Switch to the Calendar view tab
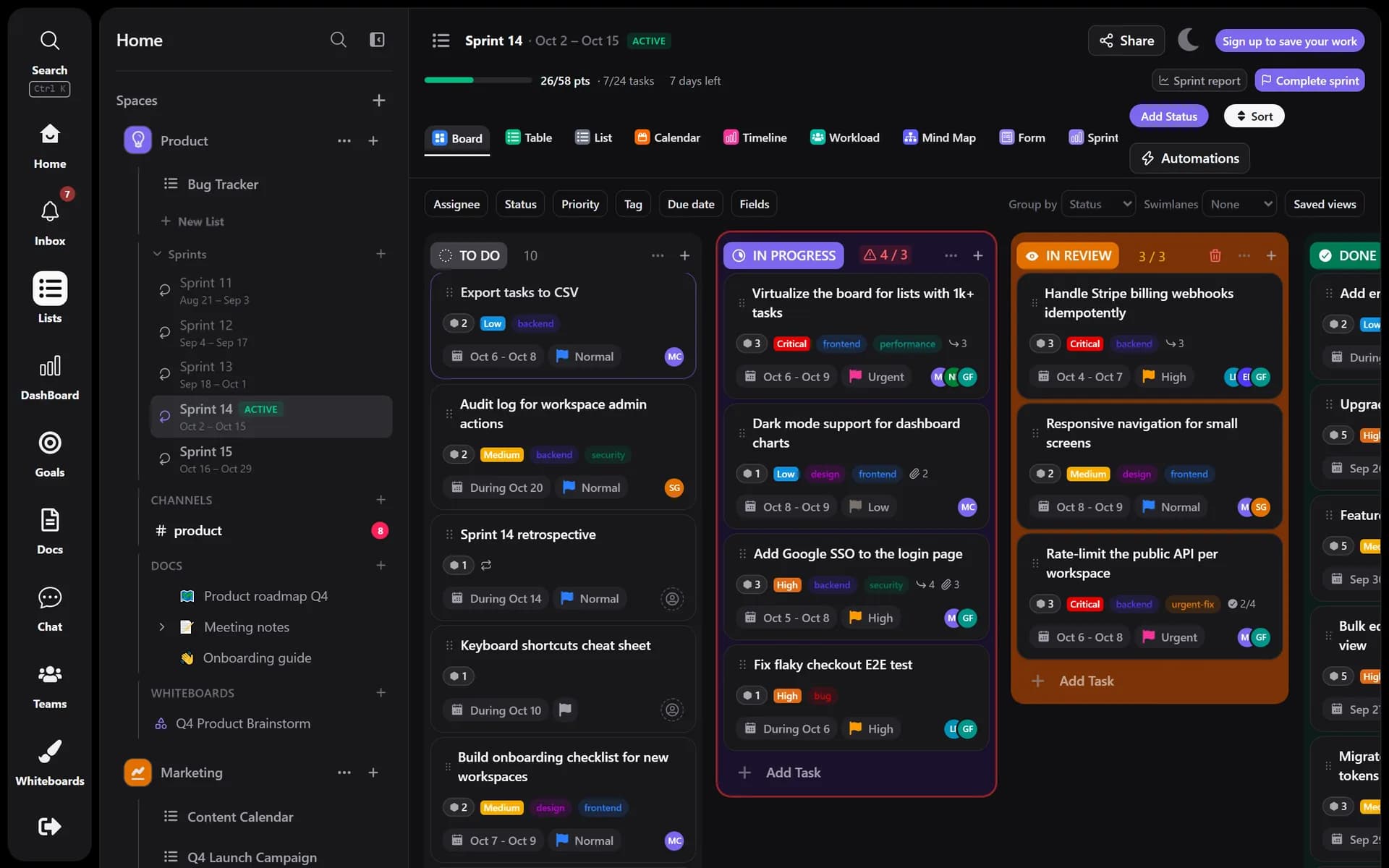Screen dimensions: 1389x868 (667, 137)
